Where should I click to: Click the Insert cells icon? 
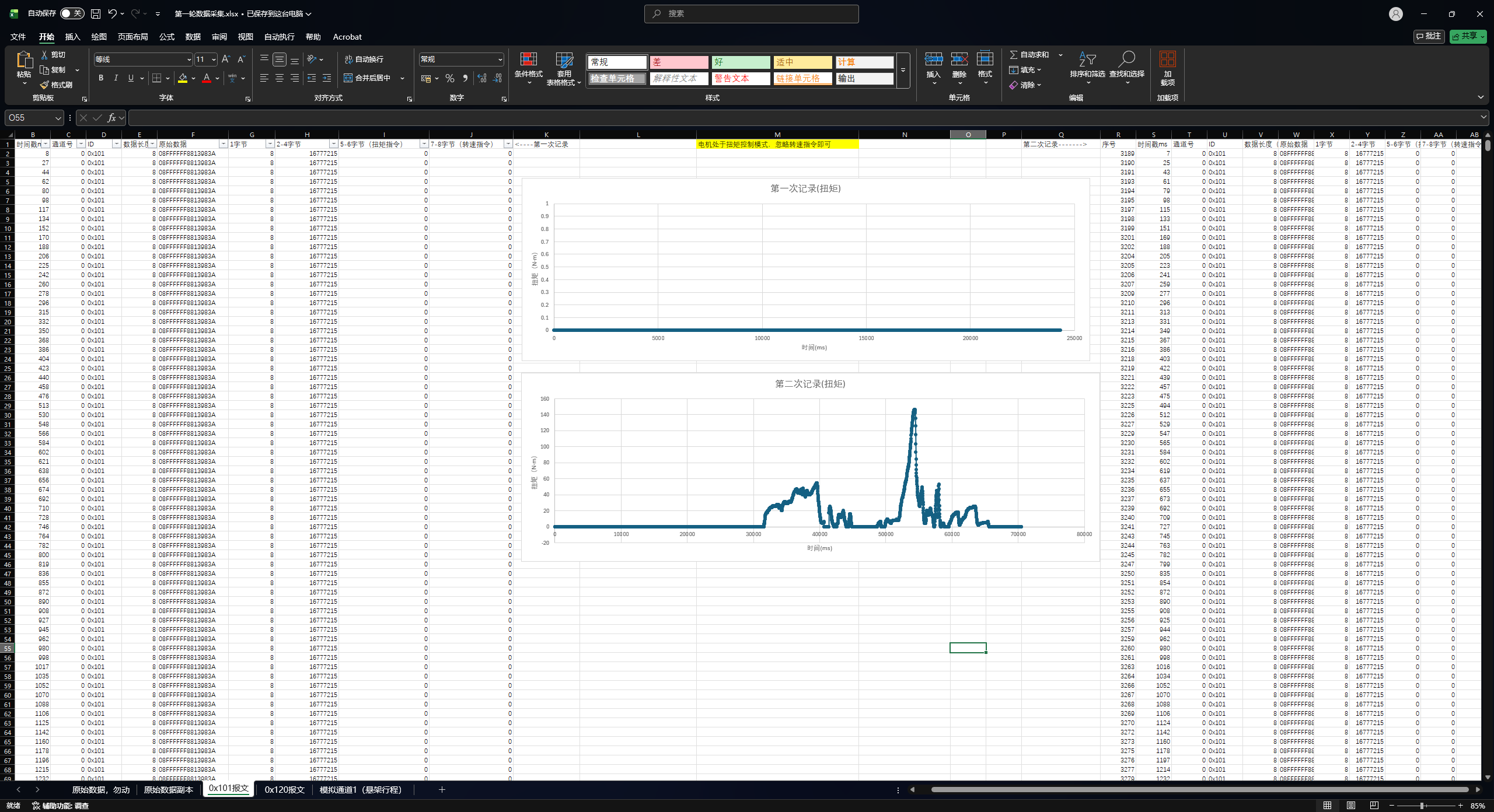point(933,60)
